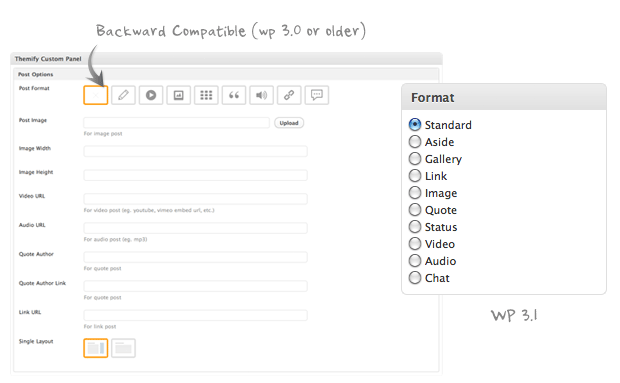620x383 pixels.
Task: Choose the full-width single layout thumbnail
Action: point(123,348)
